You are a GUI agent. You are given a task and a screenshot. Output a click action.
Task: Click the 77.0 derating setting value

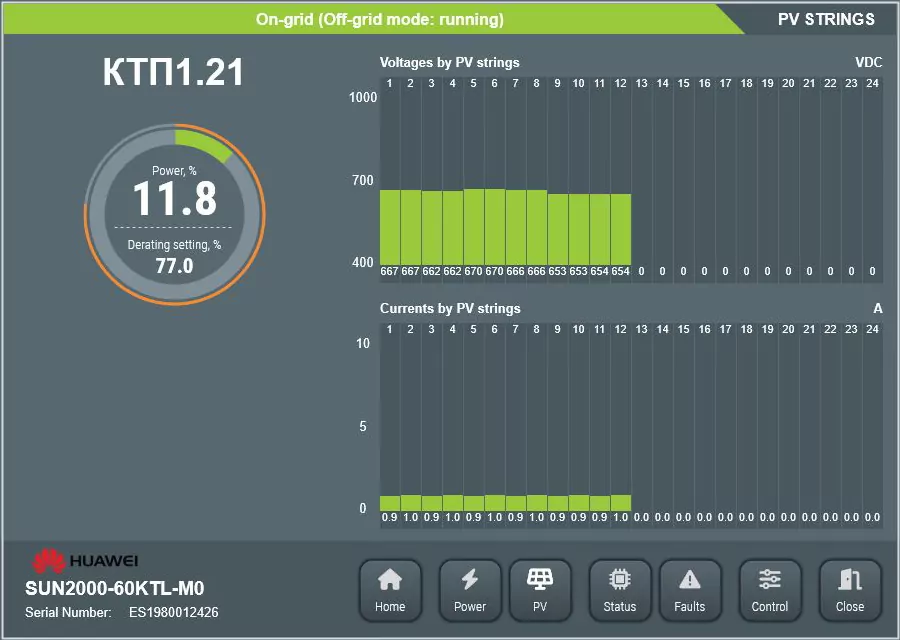click(174, 266)
